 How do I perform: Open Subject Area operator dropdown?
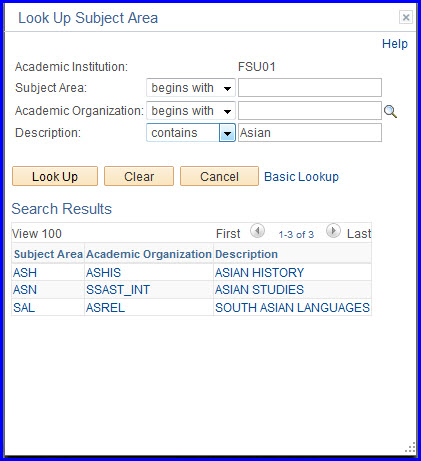tap(191, 88)
